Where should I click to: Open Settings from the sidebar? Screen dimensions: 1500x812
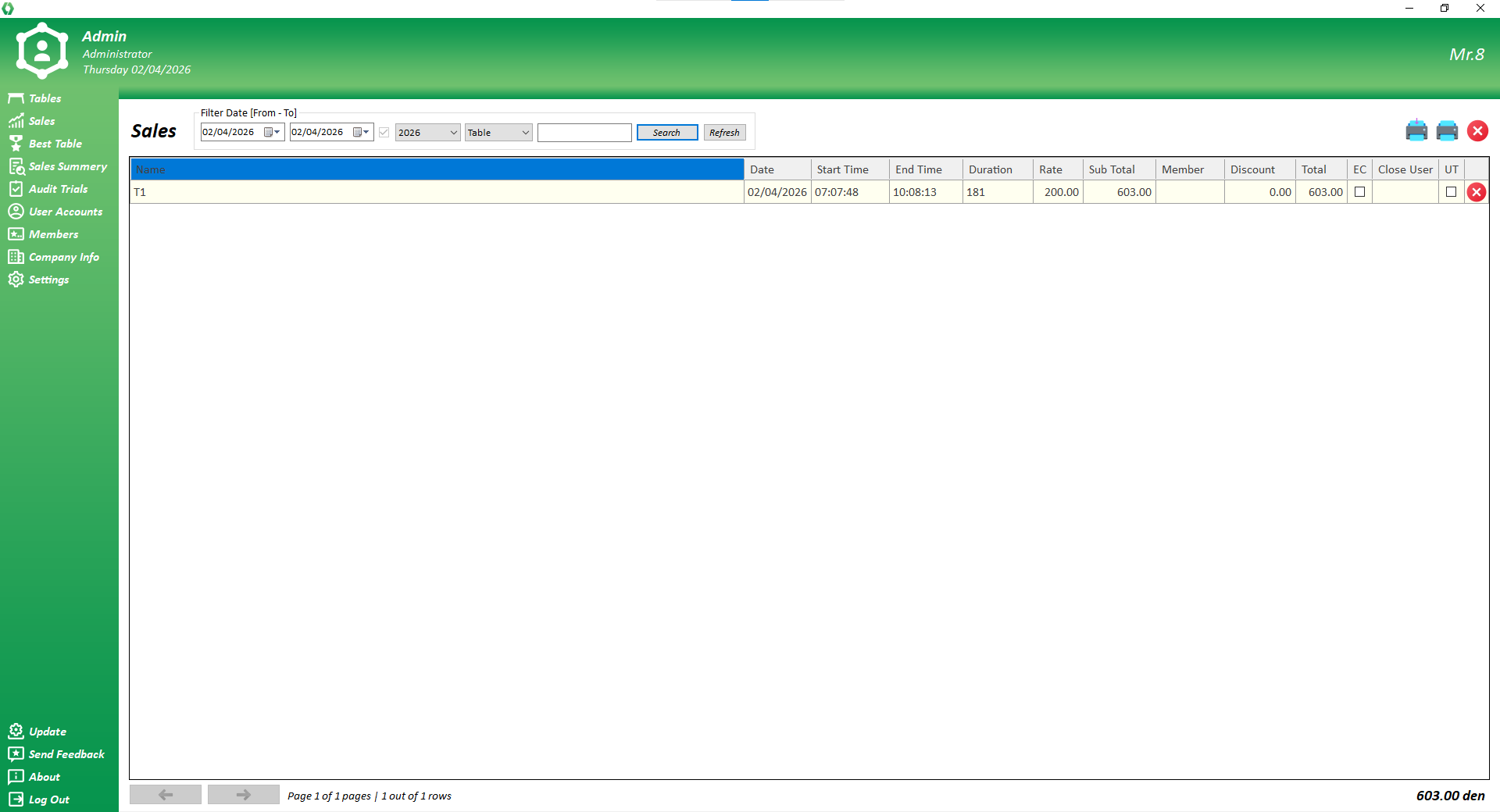[48, 280]
